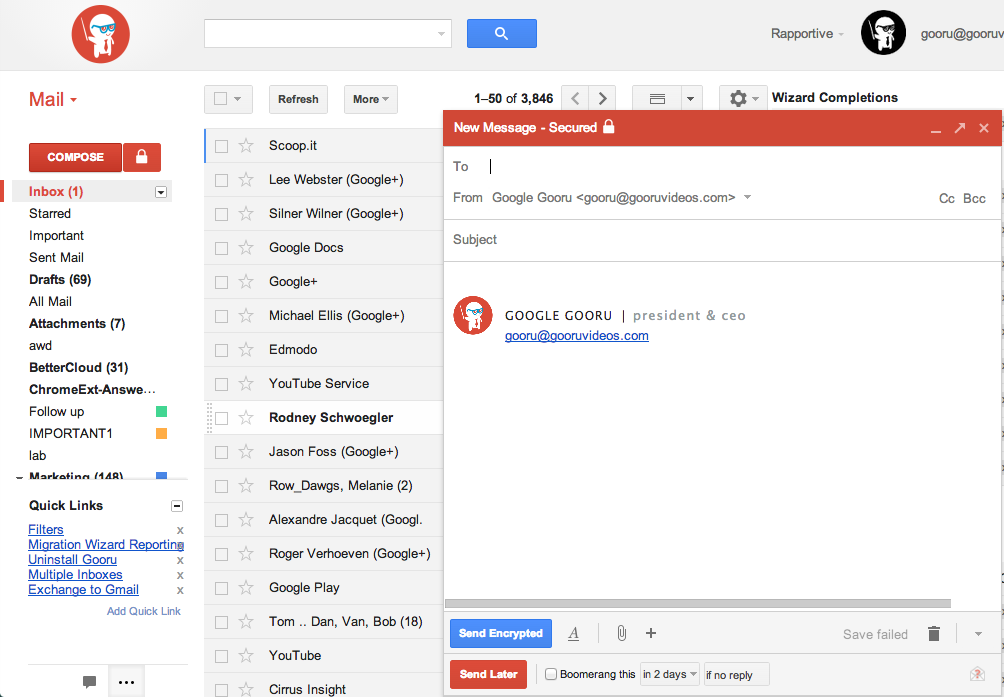
Task: Open the Starred folder
Action: tap(50, 214)
